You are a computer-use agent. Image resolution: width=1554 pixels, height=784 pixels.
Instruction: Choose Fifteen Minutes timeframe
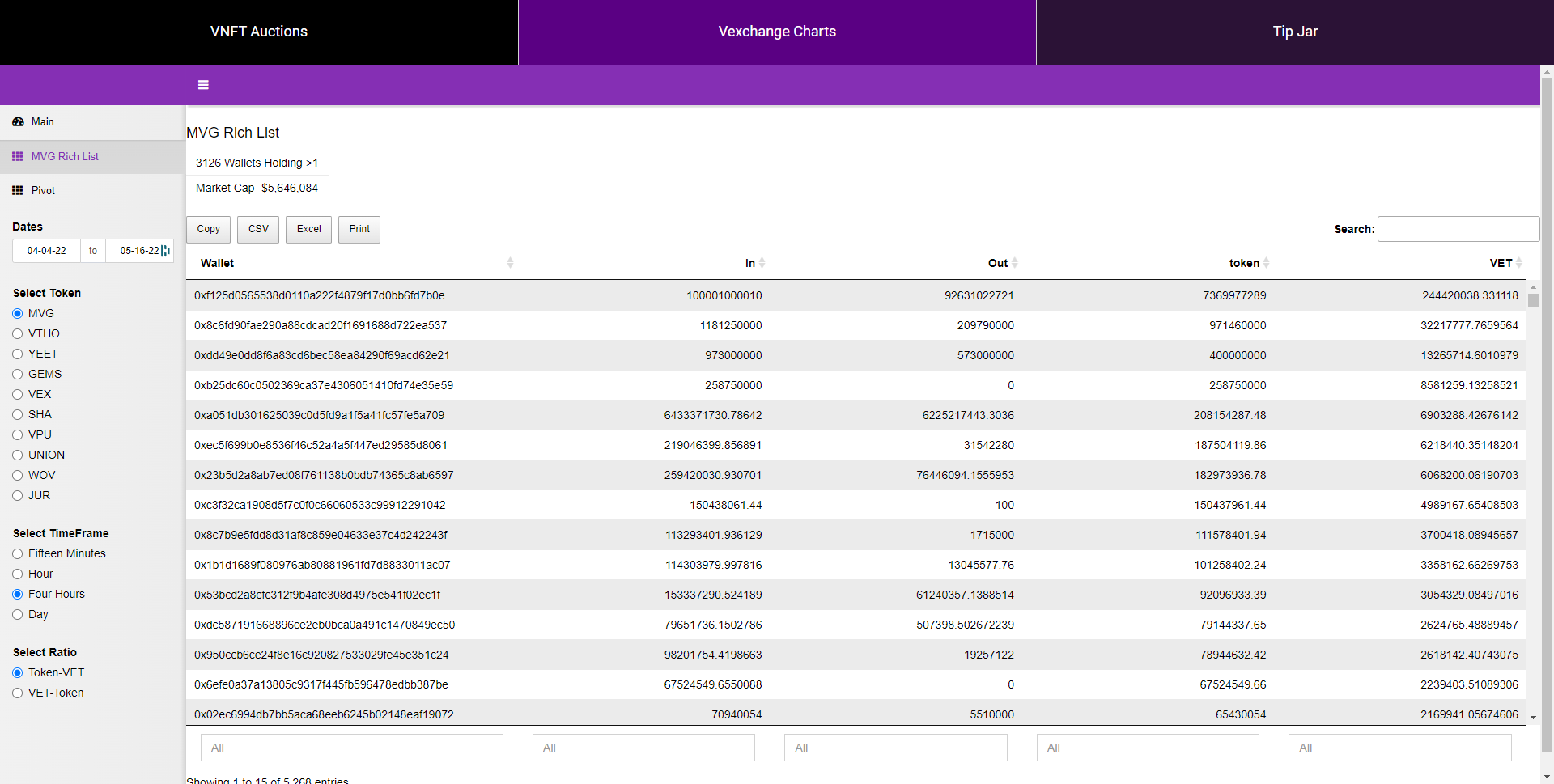pos(17,554)
